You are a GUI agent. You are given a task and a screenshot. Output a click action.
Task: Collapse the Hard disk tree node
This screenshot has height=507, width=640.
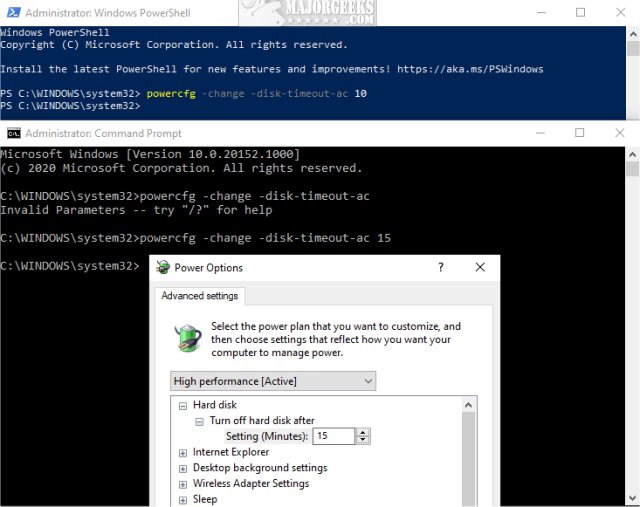pos(183,405)
